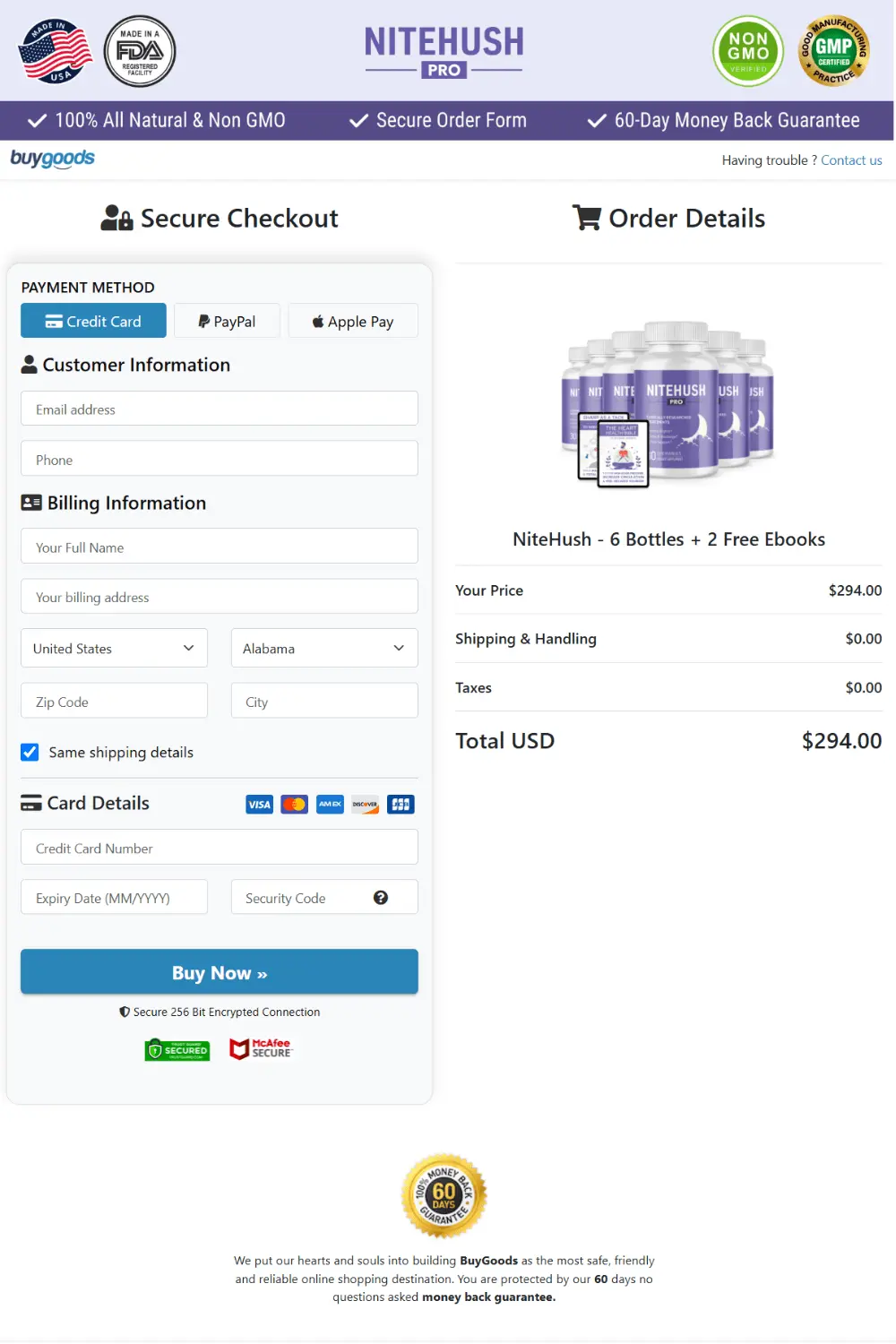Enable the Same shipping details checkbox
896x1344 pixels.
(x=30, y=752)
